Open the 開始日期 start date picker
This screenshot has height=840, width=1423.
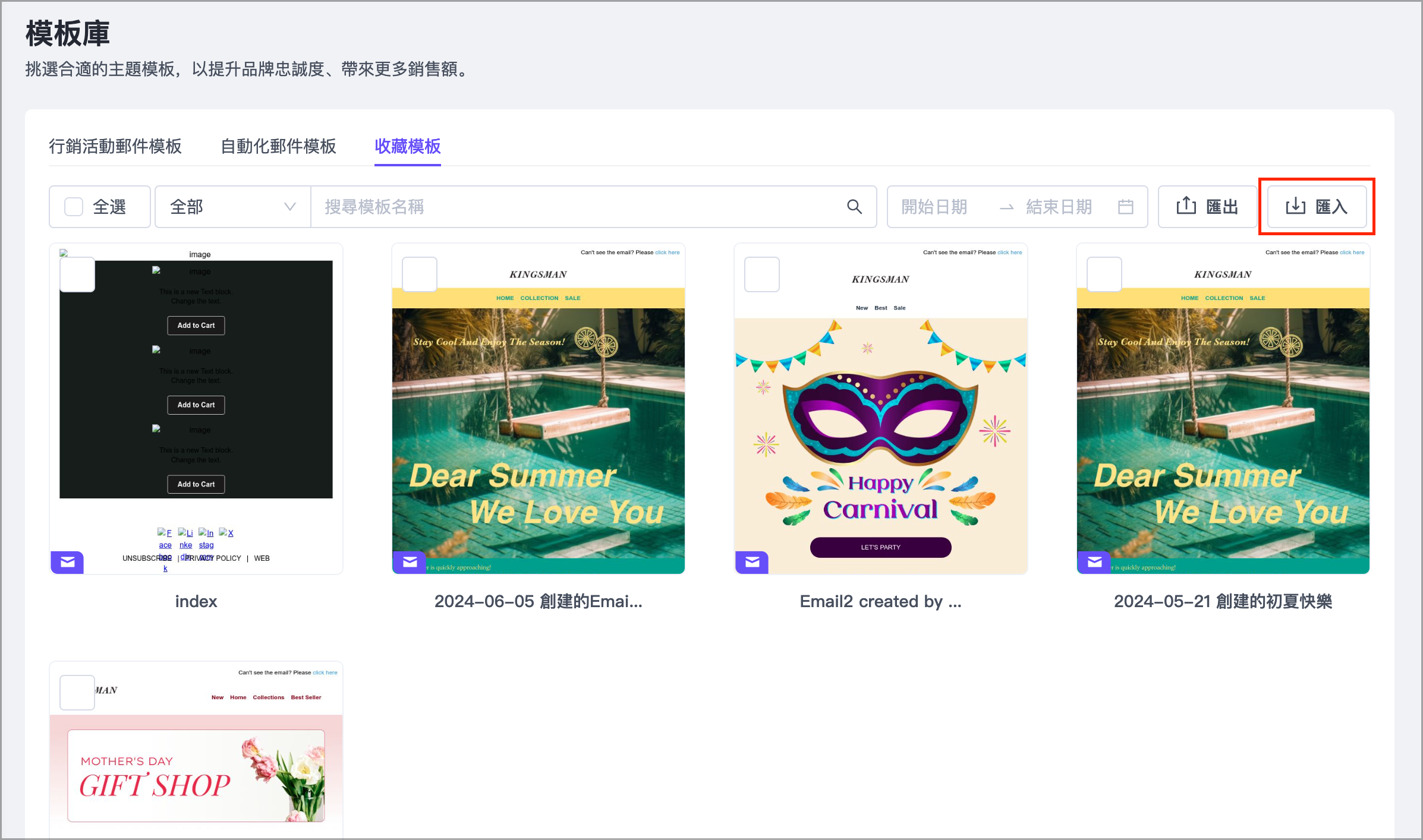coord(934,207)
